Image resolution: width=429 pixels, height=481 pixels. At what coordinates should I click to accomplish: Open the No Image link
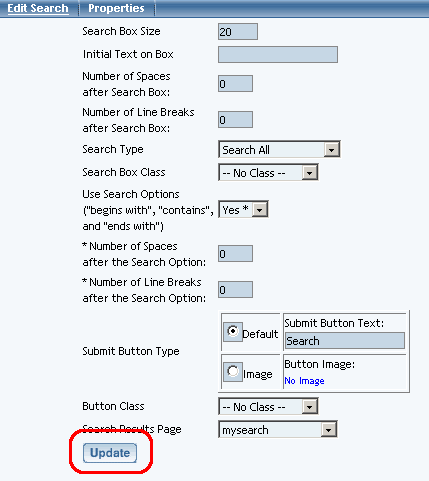(304, 381)
